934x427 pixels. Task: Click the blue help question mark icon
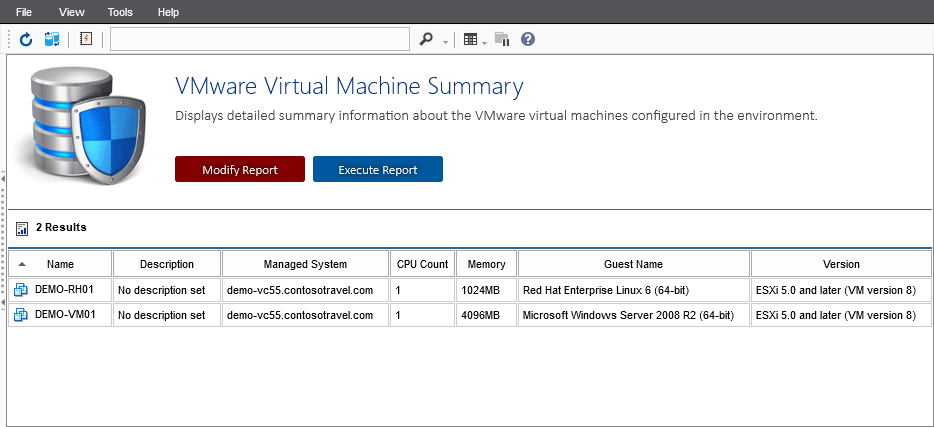[528, 39]
